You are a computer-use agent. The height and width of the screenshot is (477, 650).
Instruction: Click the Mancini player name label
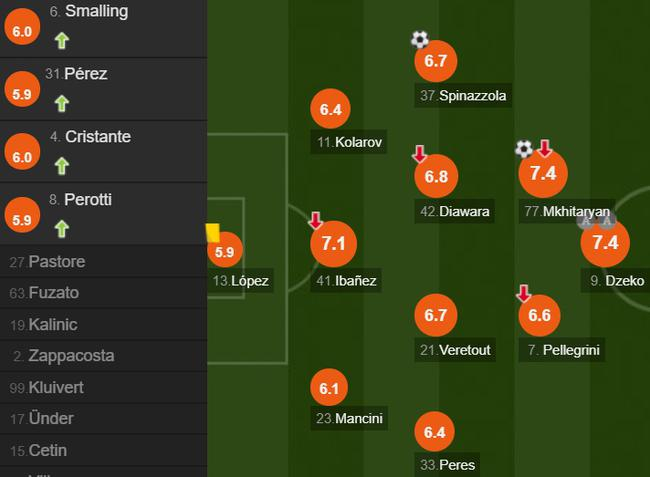(x=350, y=419)
